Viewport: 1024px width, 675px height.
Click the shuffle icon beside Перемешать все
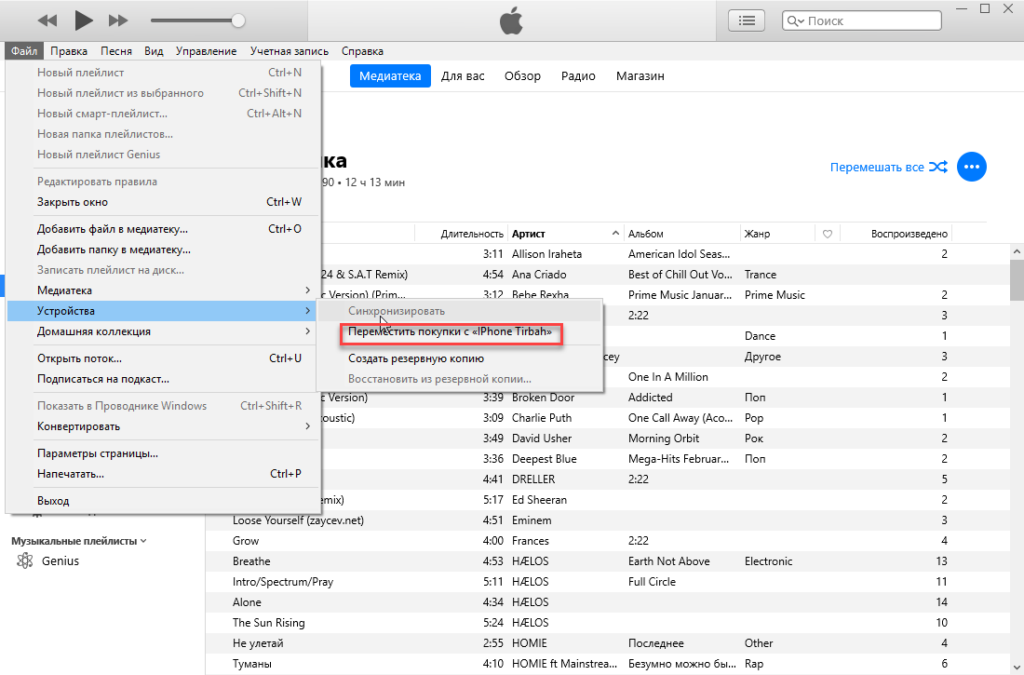(x=938, y=167)
